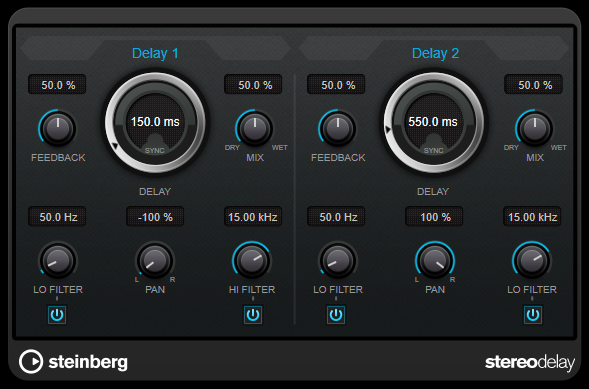Click Delay 1 Mix knob

pos(255,128)
